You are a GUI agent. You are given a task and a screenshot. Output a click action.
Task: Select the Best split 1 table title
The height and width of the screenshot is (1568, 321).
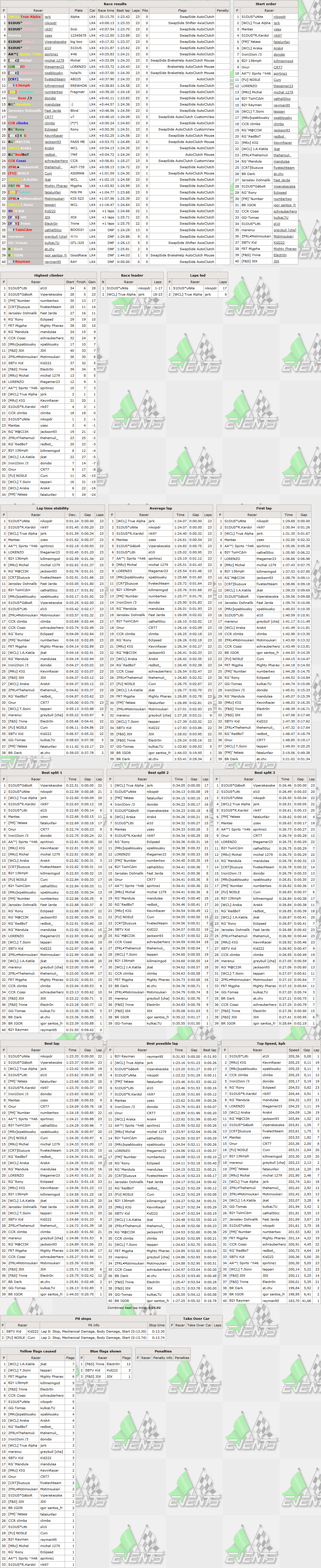(51, 772)
